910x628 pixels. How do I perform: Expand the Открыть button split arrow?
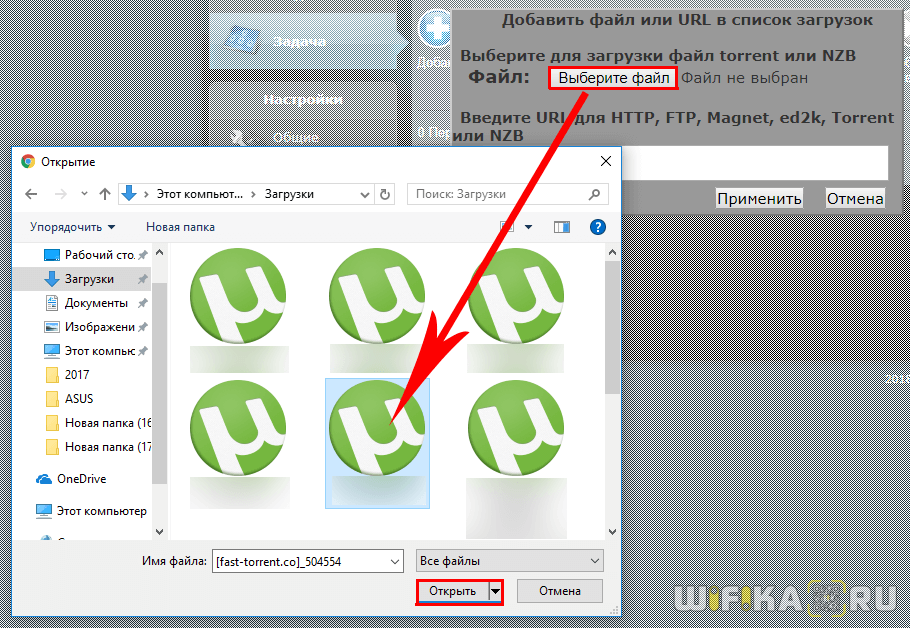click(x=495, y=591)
